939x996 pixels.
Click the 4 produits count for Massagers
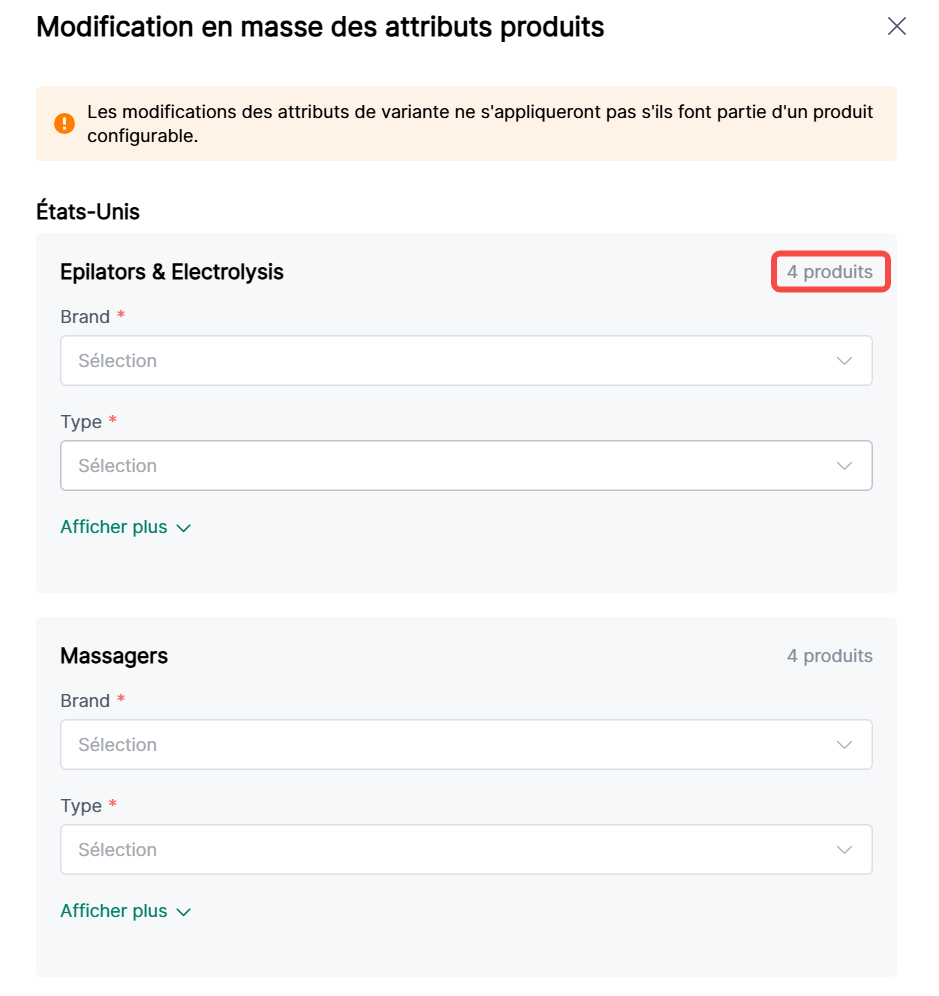tap(829, 656)
